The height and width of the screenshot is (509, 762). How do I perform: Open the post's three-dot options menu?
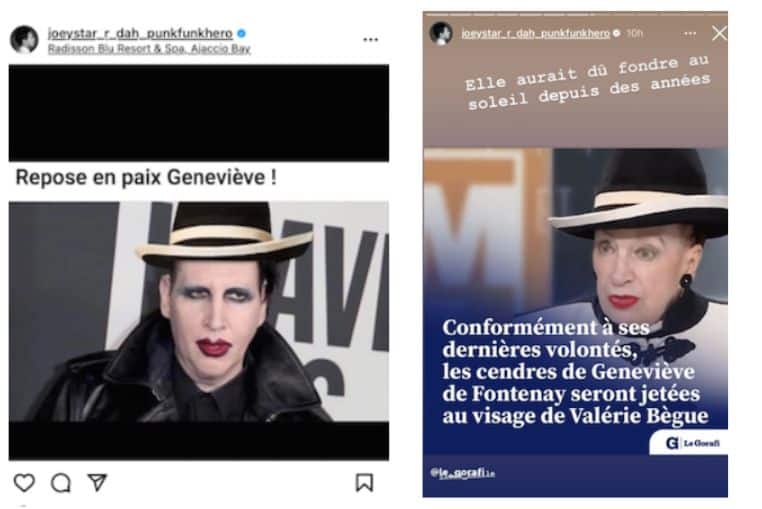pyautogui.click(x=370, y=40)
